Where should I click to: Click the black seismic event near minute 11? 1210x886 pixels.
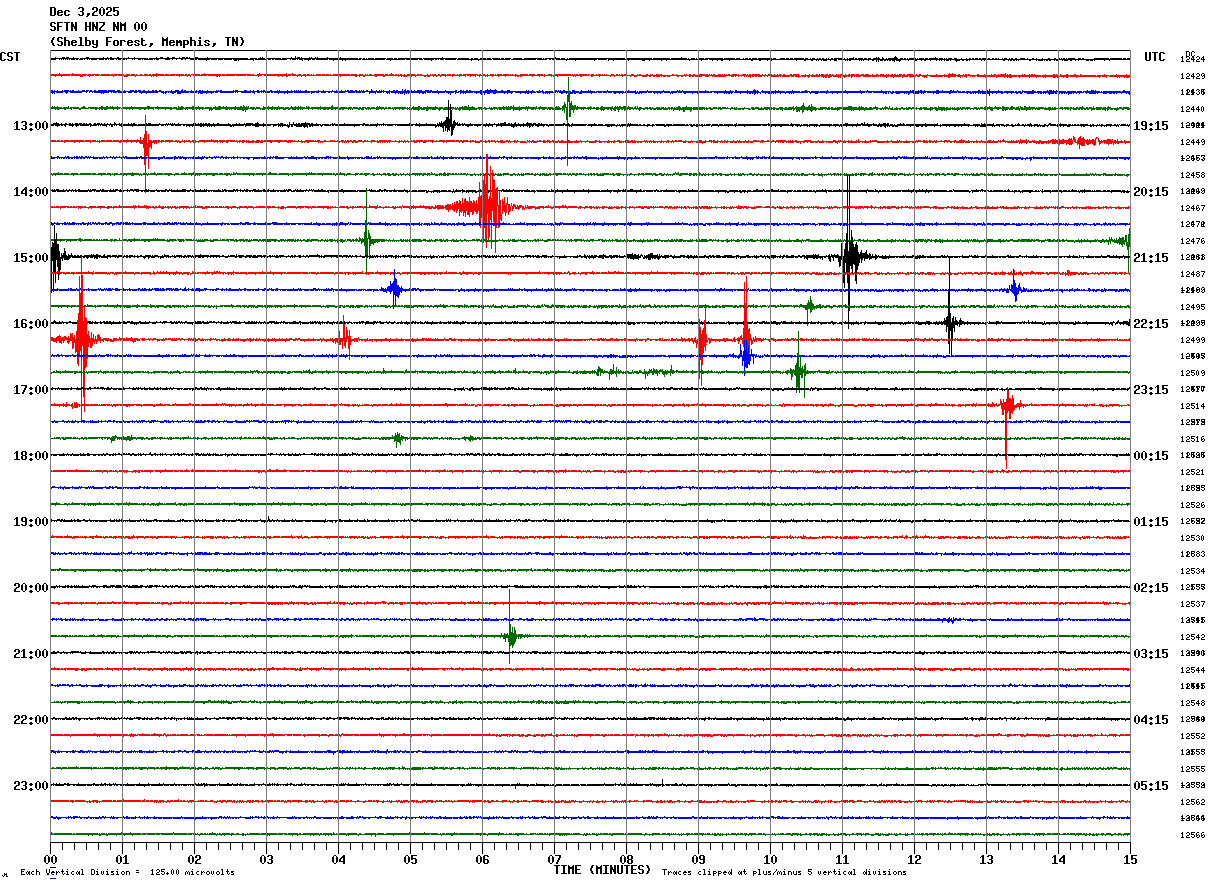tap(849, 256)
